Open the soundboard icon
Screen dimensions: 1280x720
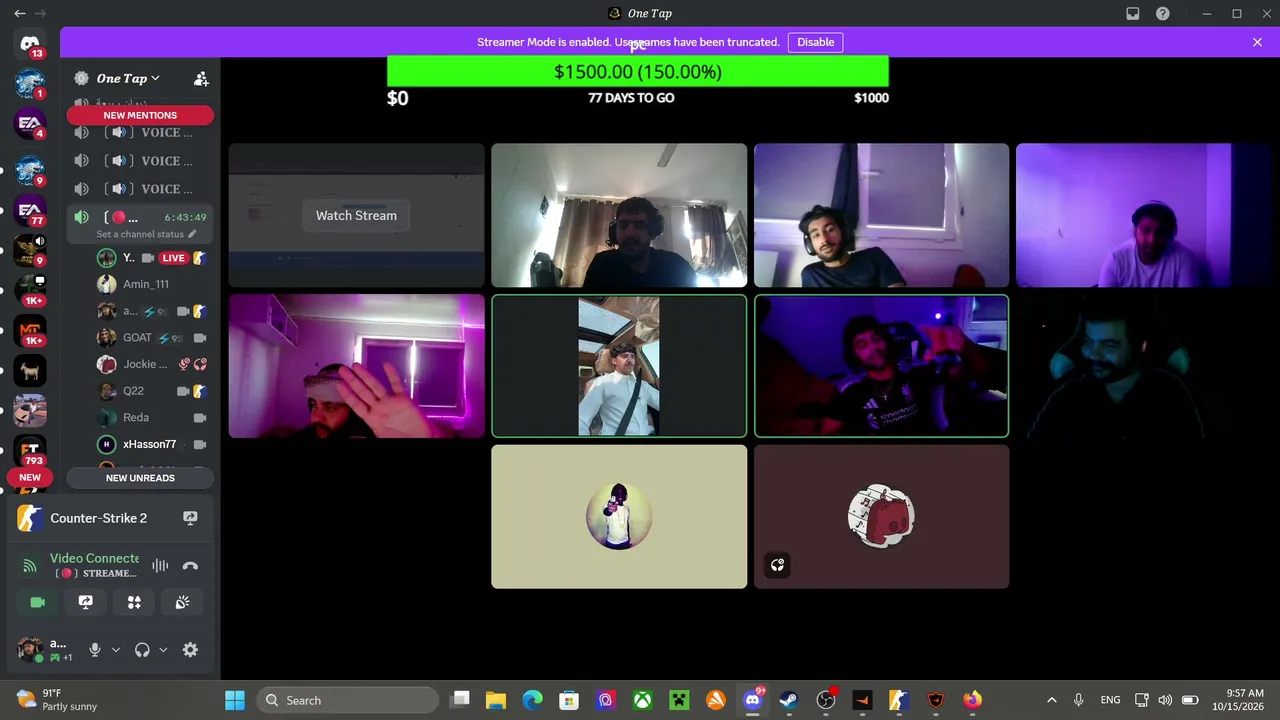tap(182, 602)
